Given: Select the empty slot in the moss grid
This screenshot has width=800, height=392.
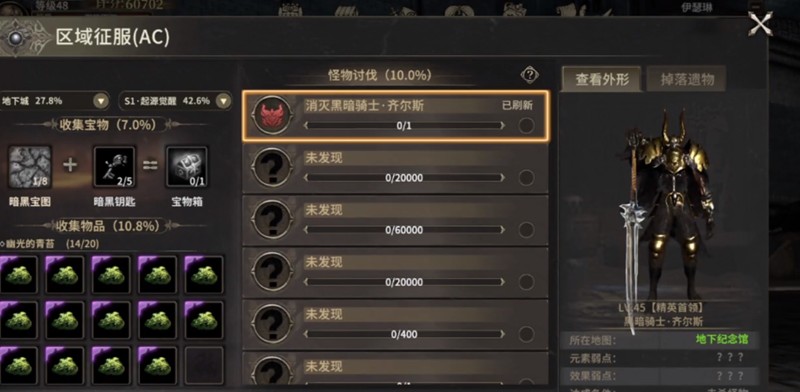Looking at the screenshot, I should pyautogui.click(x=204, y=365).
